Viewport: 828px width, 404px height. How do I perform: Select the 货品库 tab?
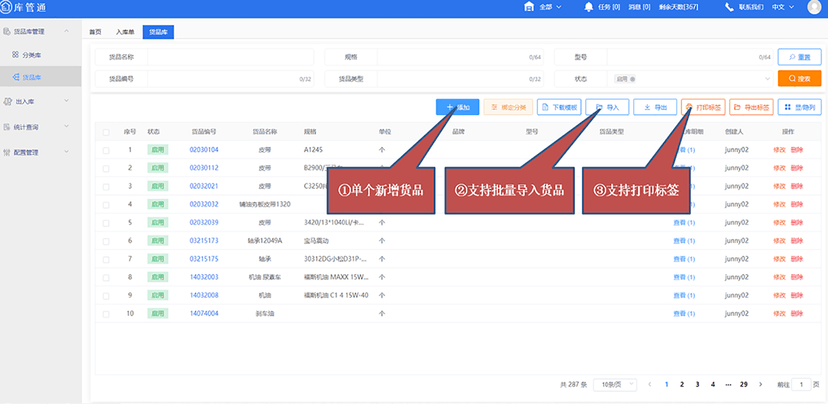coord(158,32)
